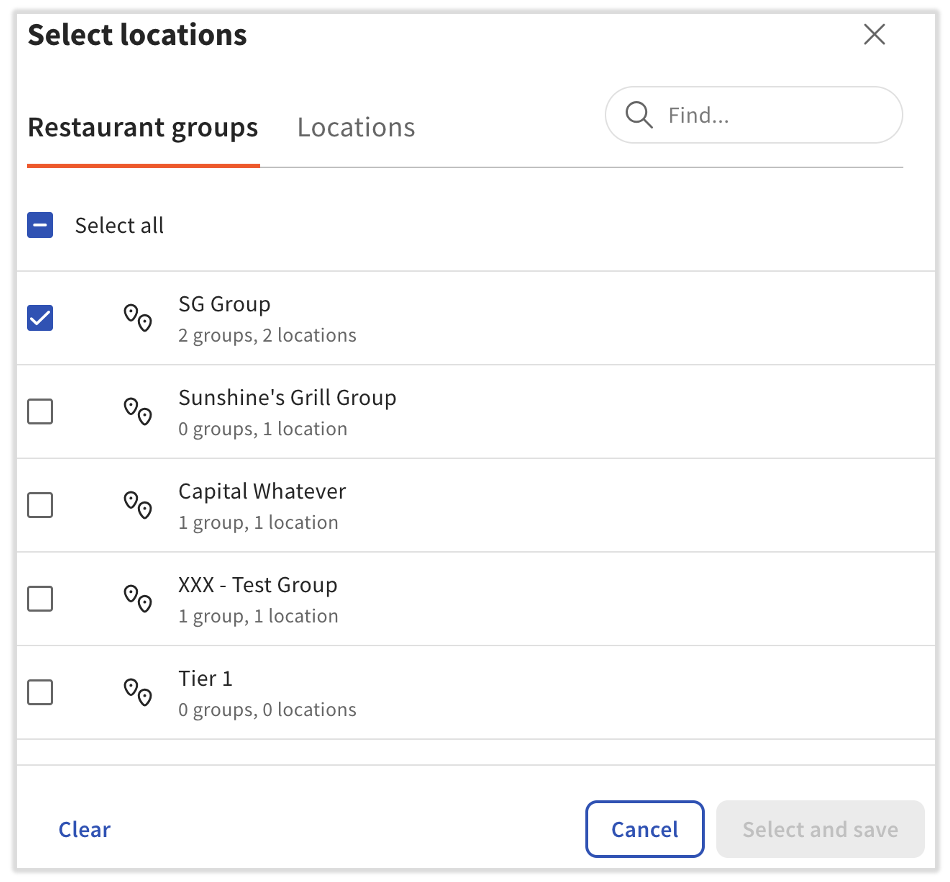Viewport: 950px width, 882px height.
Task: Click the magnifying glass search icon
Action: click(x=638, y=114)
